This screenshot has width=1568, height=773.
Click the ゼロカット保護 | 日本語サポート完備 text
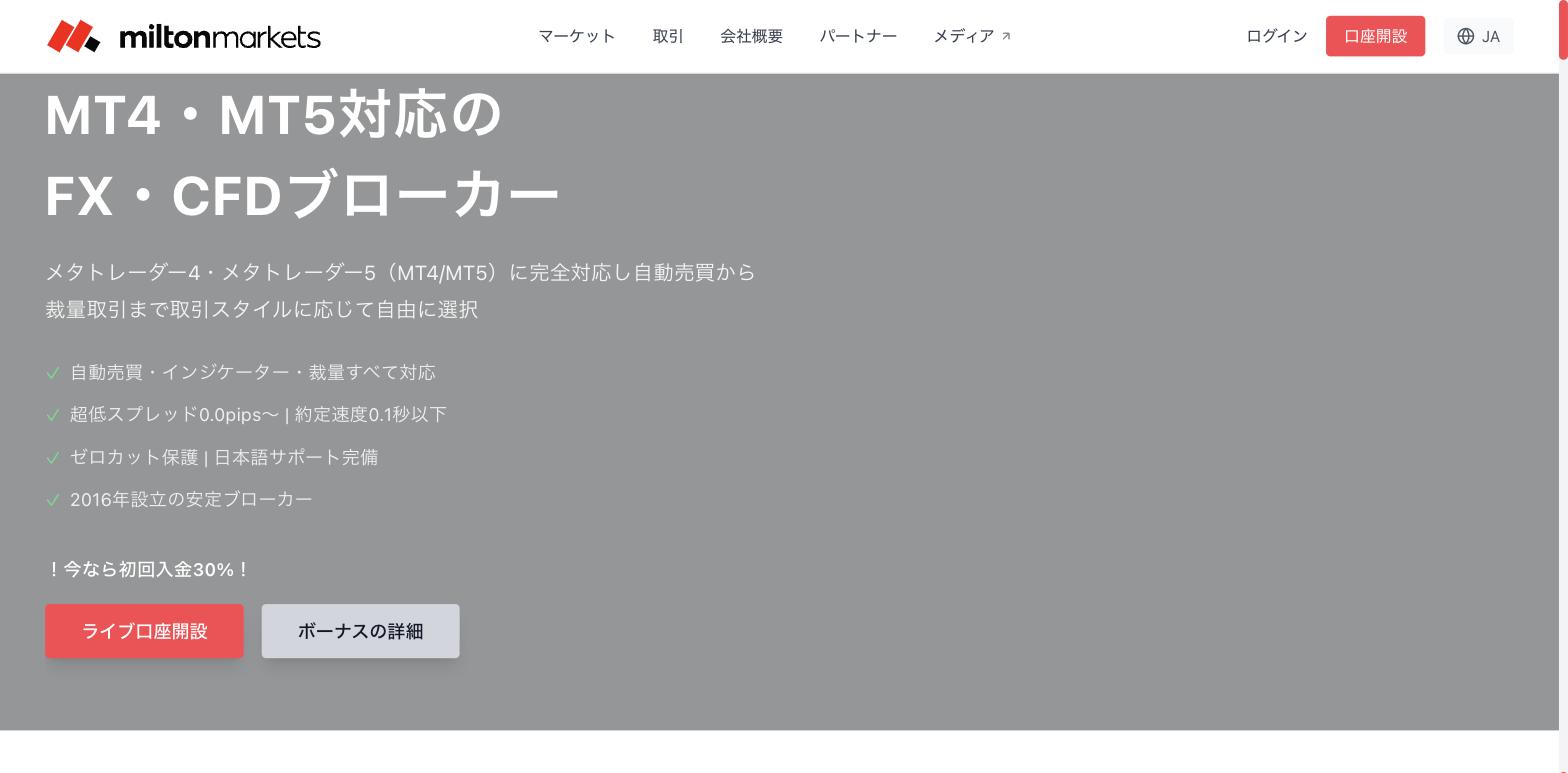tap(224, 457)
